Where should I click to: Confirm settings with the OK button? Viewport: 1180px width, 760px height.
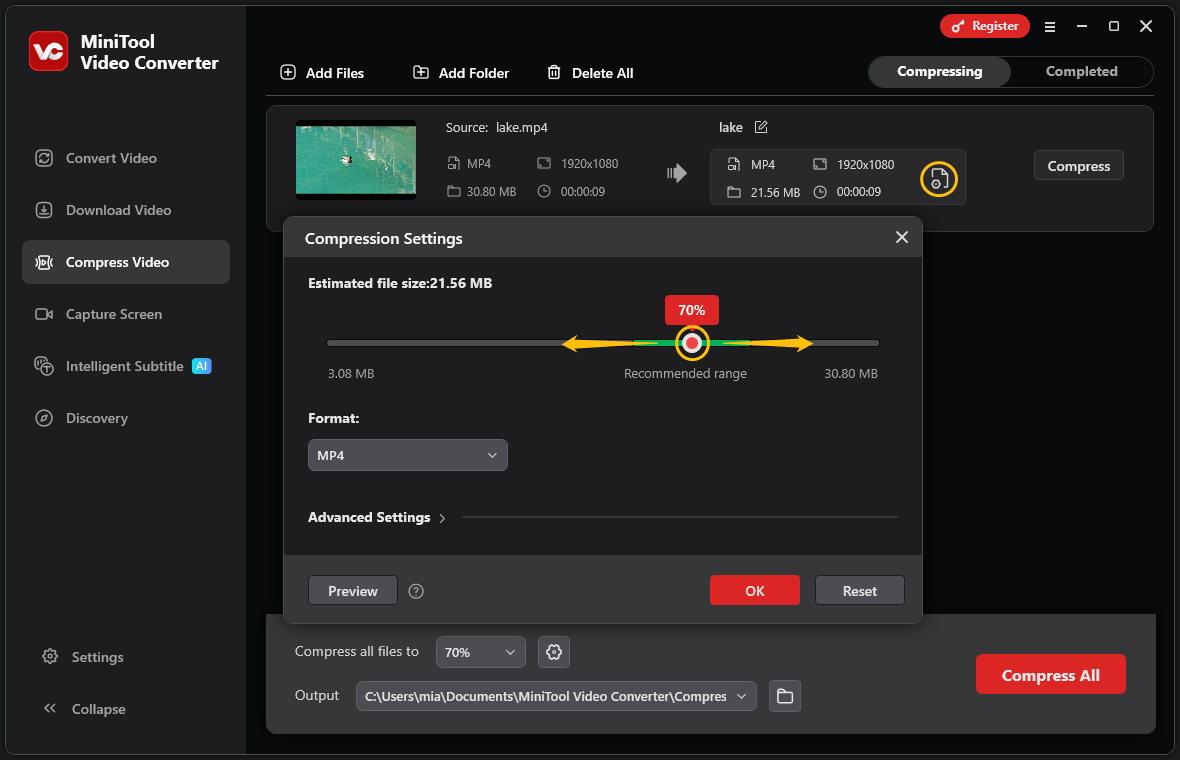point(754,590)
